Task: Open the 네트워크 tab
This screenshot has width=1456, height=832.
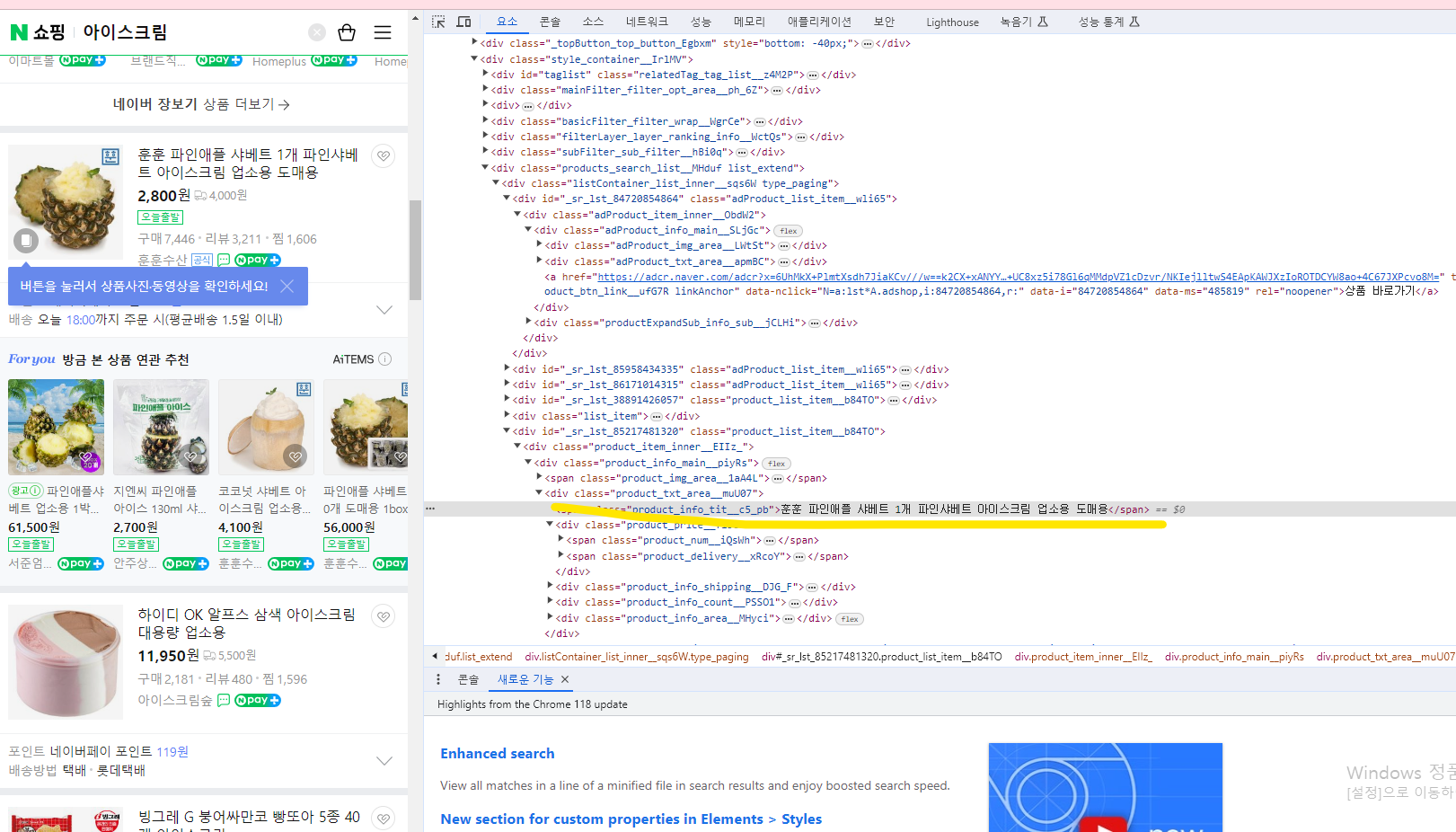Action: [x=647, y=22]
